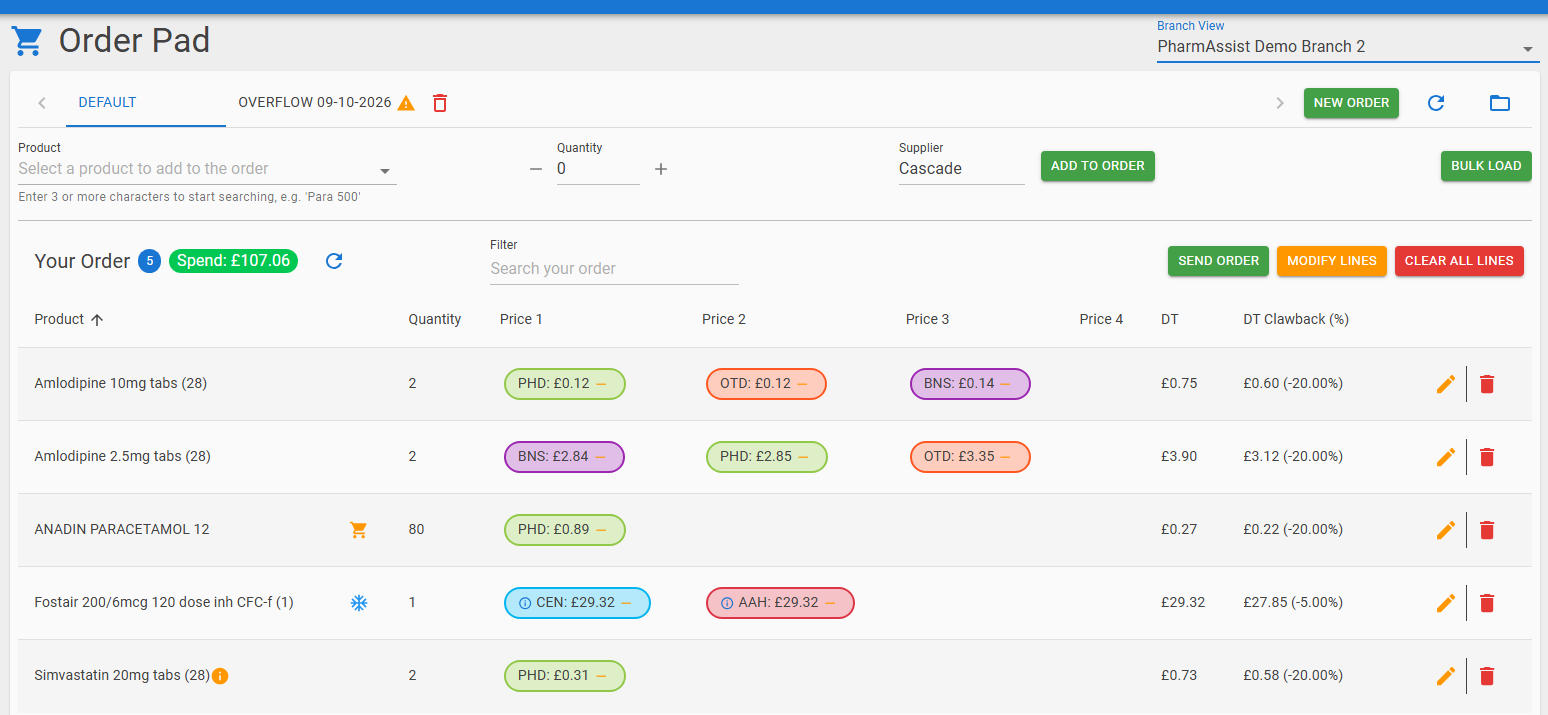Edit the Simvastatin 20mg tabs line
The width and height of the screenshot is (1548, 715).
click(x=1446, y=676)
